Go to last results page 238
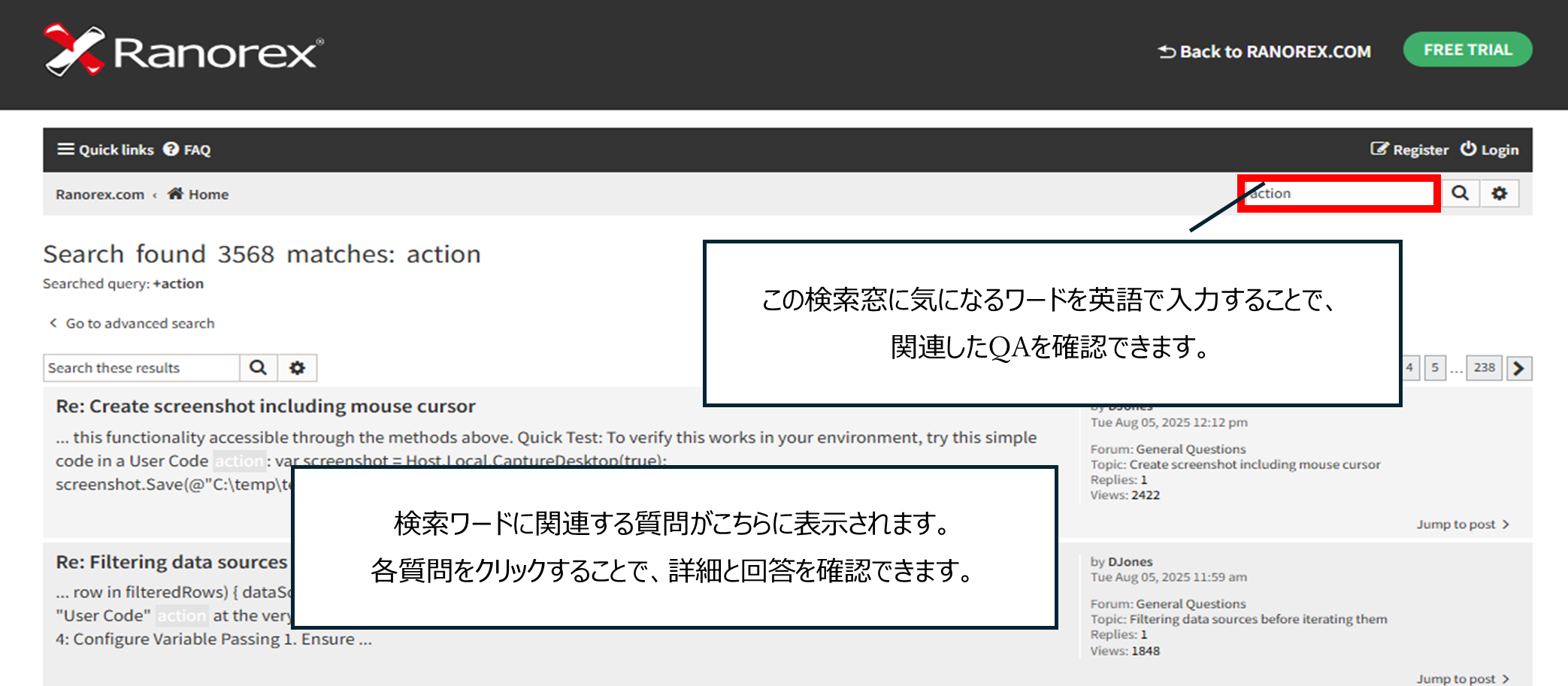Image resolution: width=1568 pixels, height=686 pixels. pyautogui.click(x=1485, y=368)
